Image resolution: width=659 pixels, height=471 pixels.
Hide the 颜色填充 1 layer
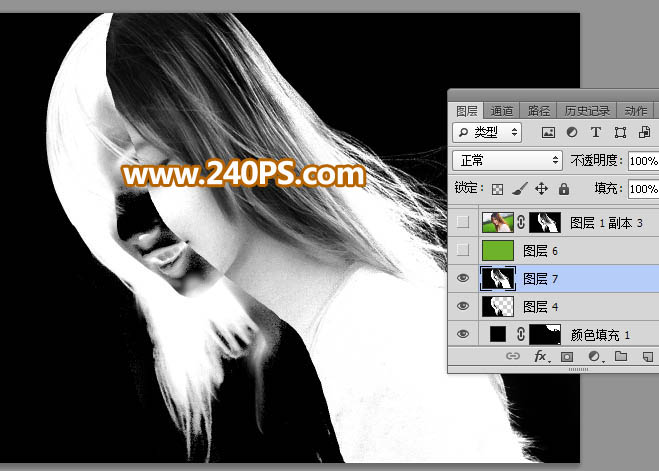pos(463,334)
